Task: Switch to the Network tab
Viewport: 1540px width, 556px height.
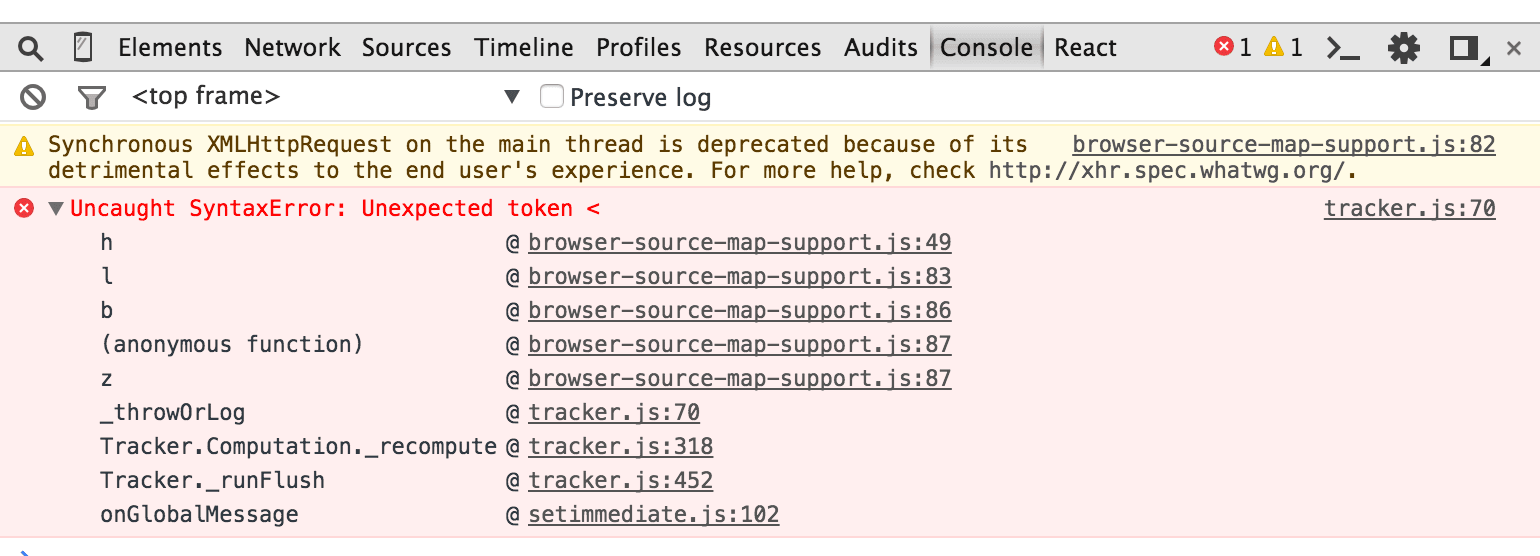Action: point(292,48)
